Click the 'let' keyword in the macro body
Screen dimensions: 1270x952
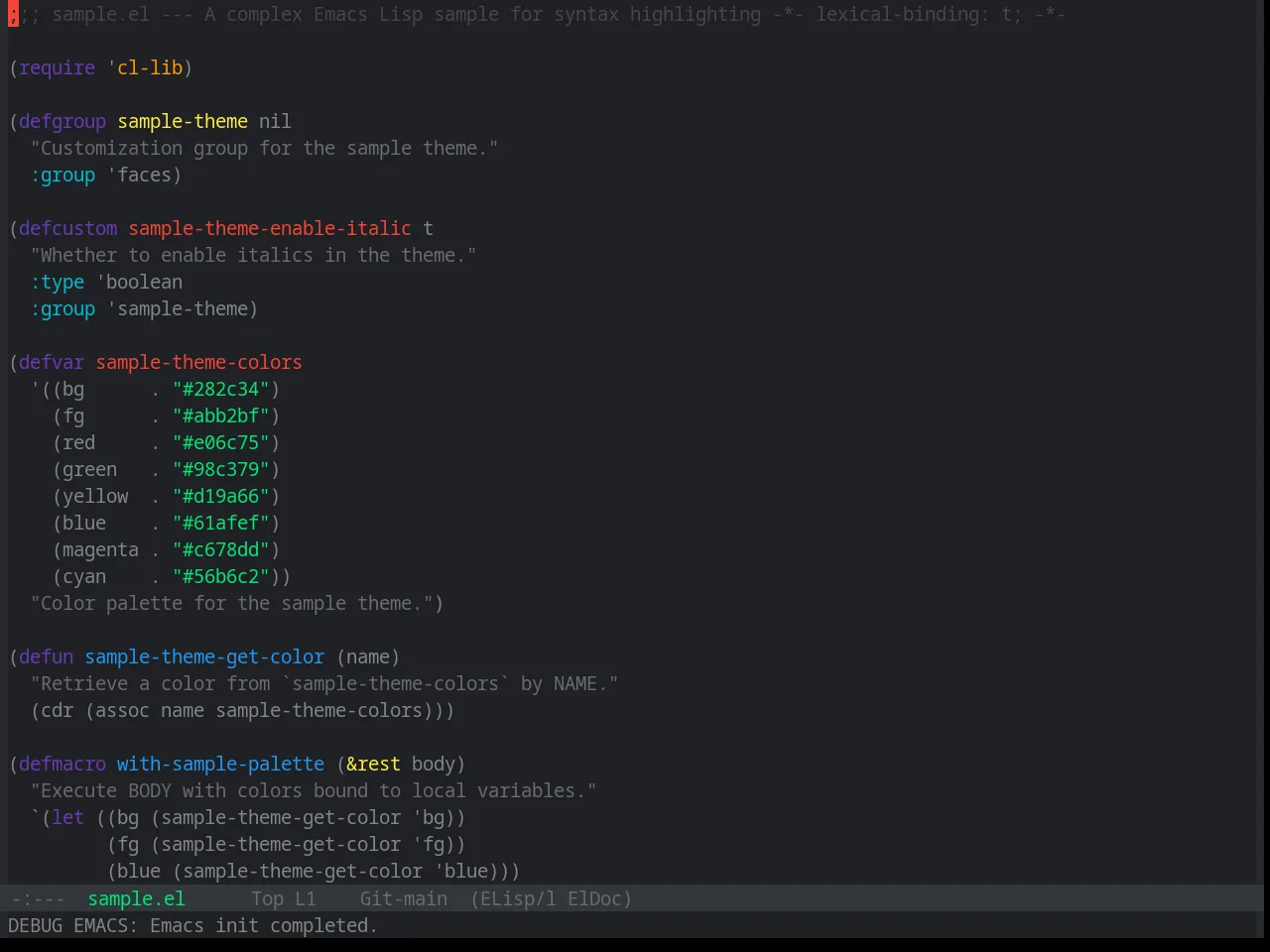(x=68, y=817)
